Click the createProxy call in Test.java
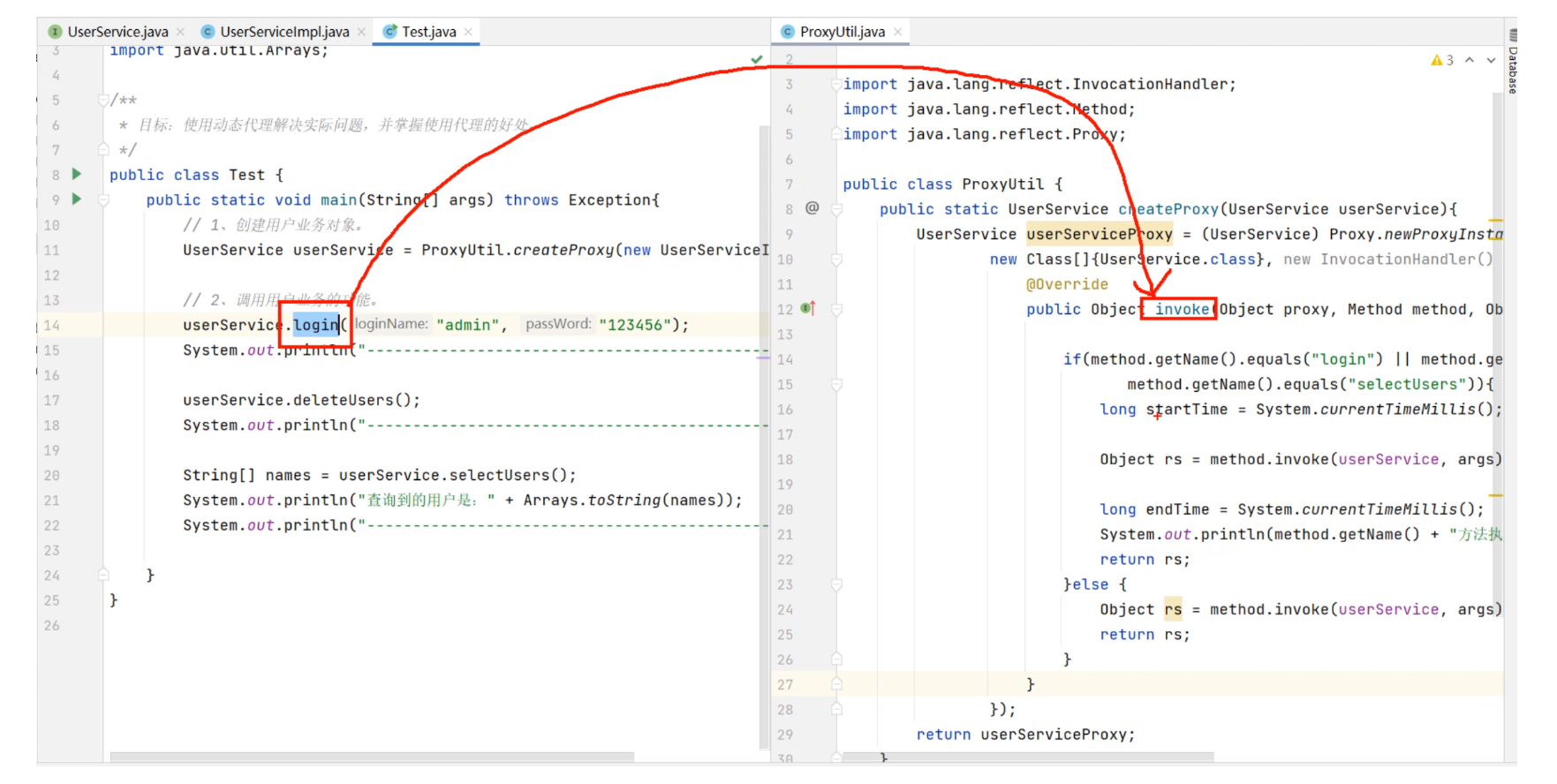 click(x=563, y=250)
